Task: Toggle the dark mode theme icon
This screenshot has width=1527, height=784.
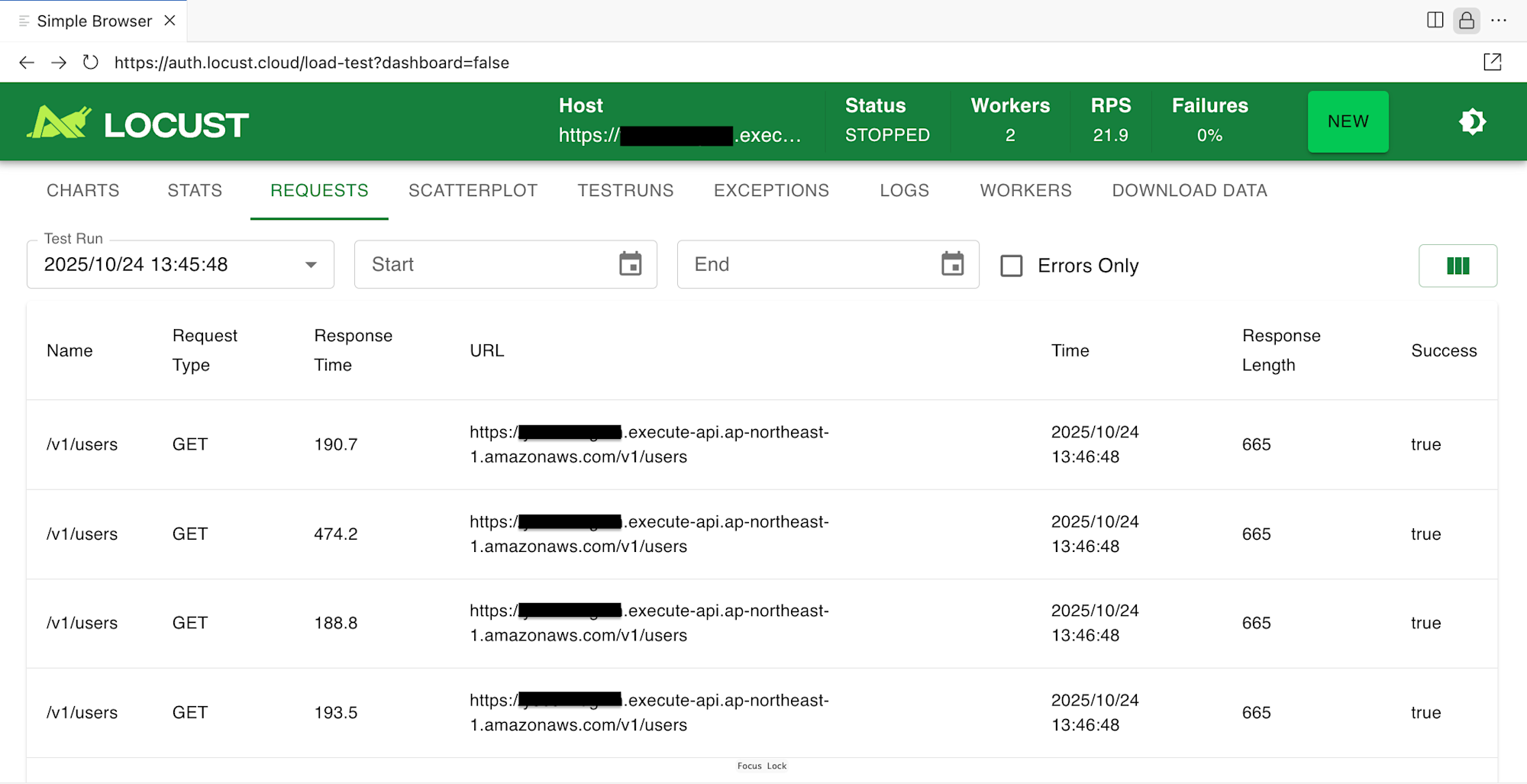Action: [x=1472, y=122]
